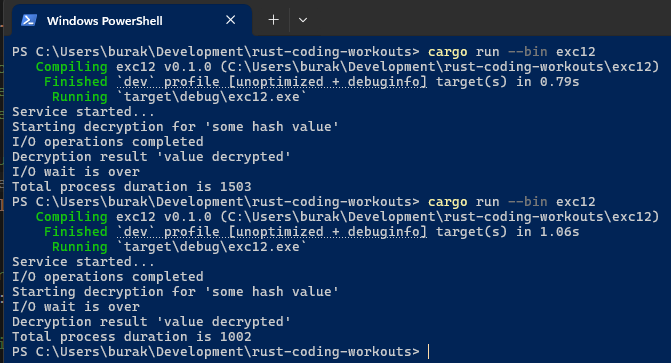Click the first green 'Running' word
671x363 pixels.
[80, 97]
